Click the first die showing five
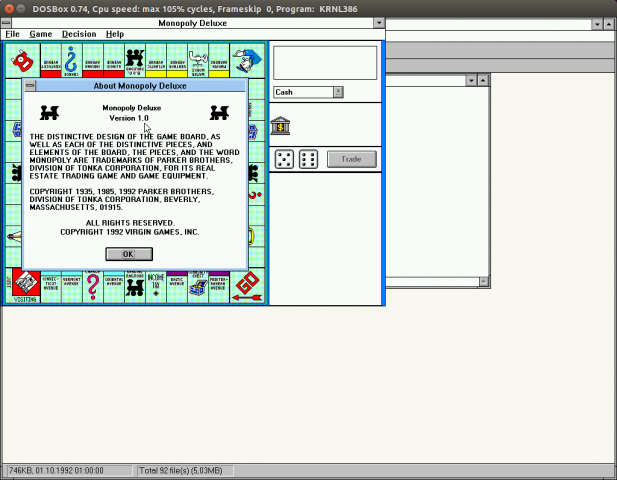The width and height of the screenshot is (617, 480). tap(284, 159)
